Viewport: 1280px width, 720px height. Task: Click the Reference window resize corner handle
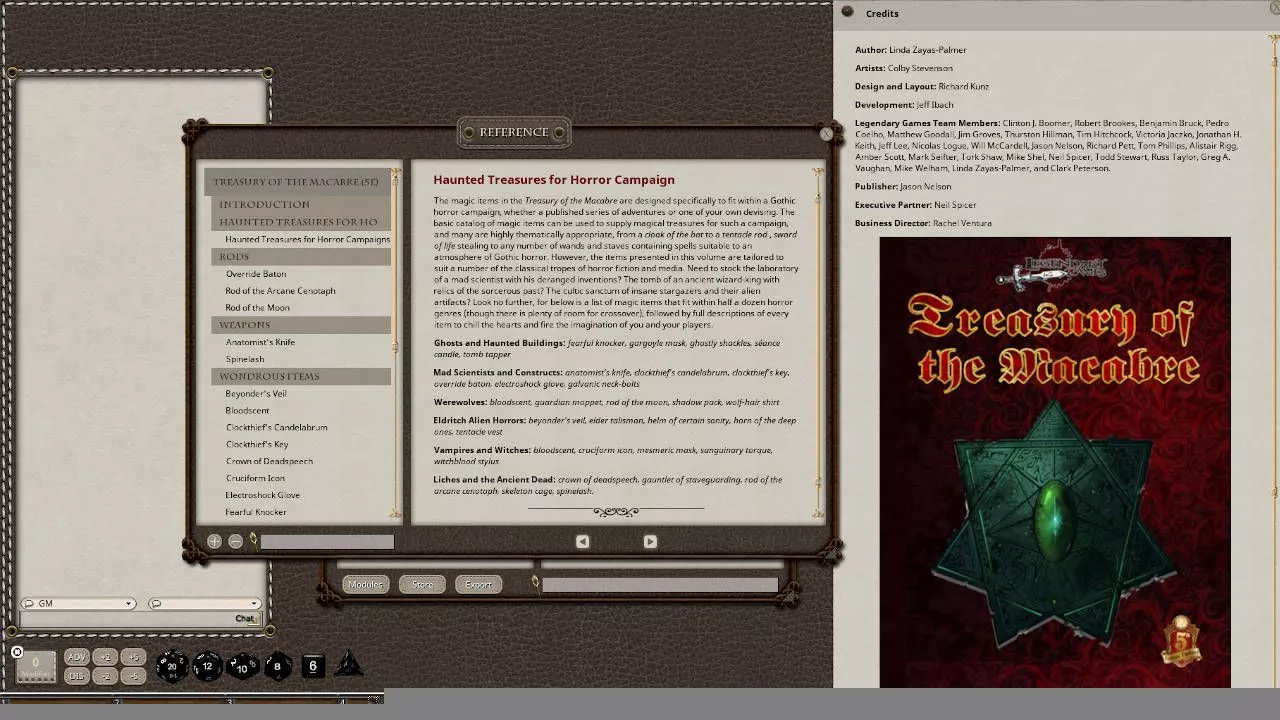pos(832,552)
